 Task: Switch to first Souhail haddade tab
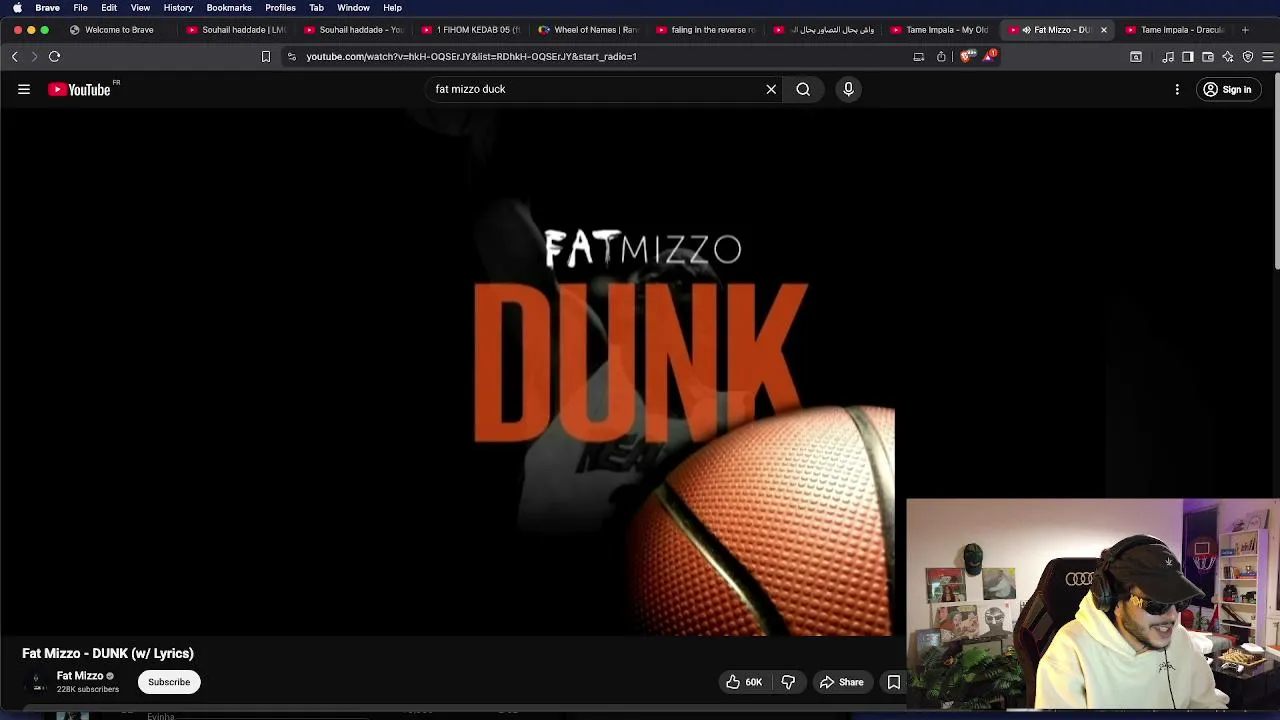[x=236, y=30]
